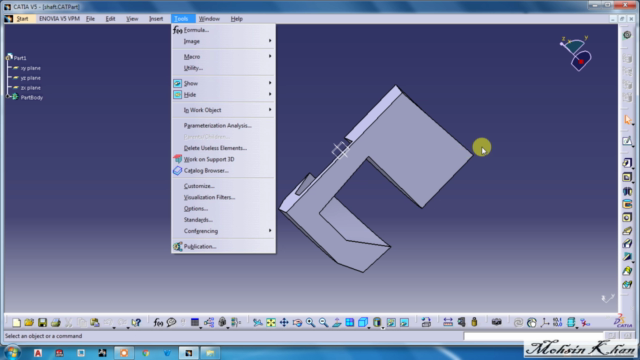This screenshot has width=640, height=360.
Task: Click the Hide/Show toolbar icon
Action: [391, 322]
